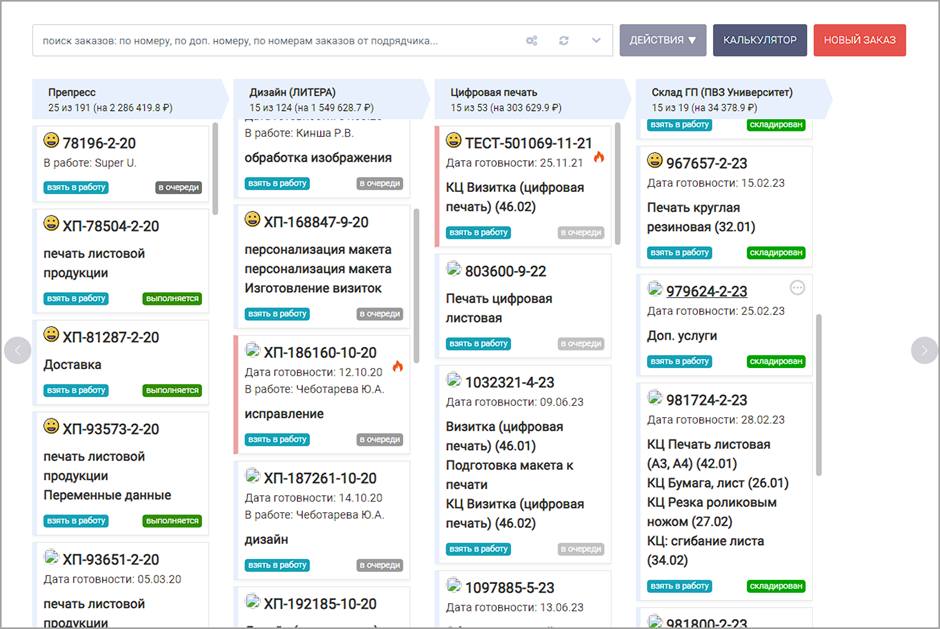Take order 803600-9-22 into work
Screen dimensions: 940x629
(478, 344)
